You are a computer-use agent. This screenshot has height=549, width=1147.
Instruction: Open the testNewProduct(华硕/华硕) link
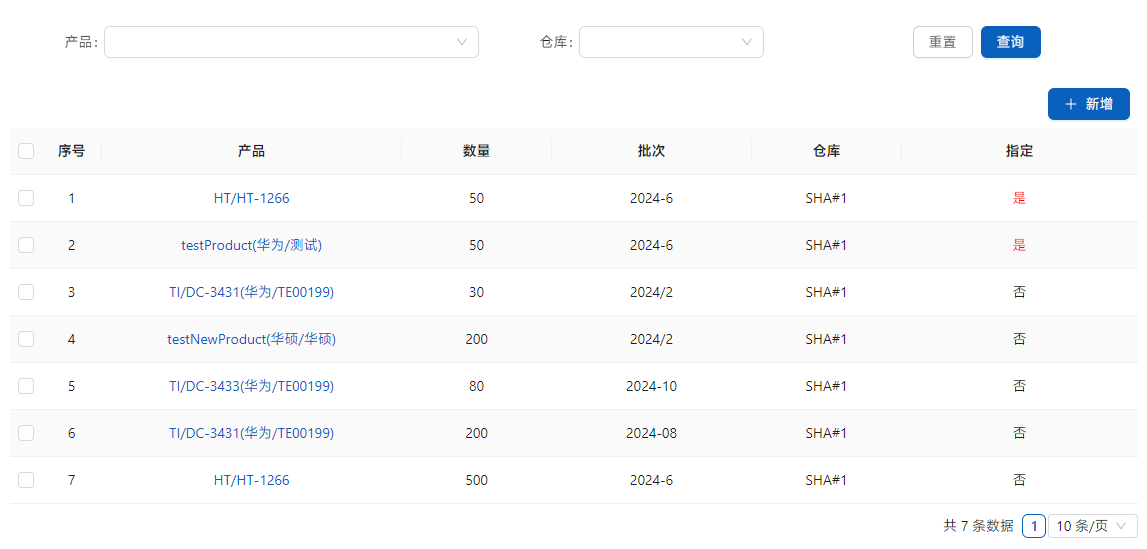pos(251,339)
